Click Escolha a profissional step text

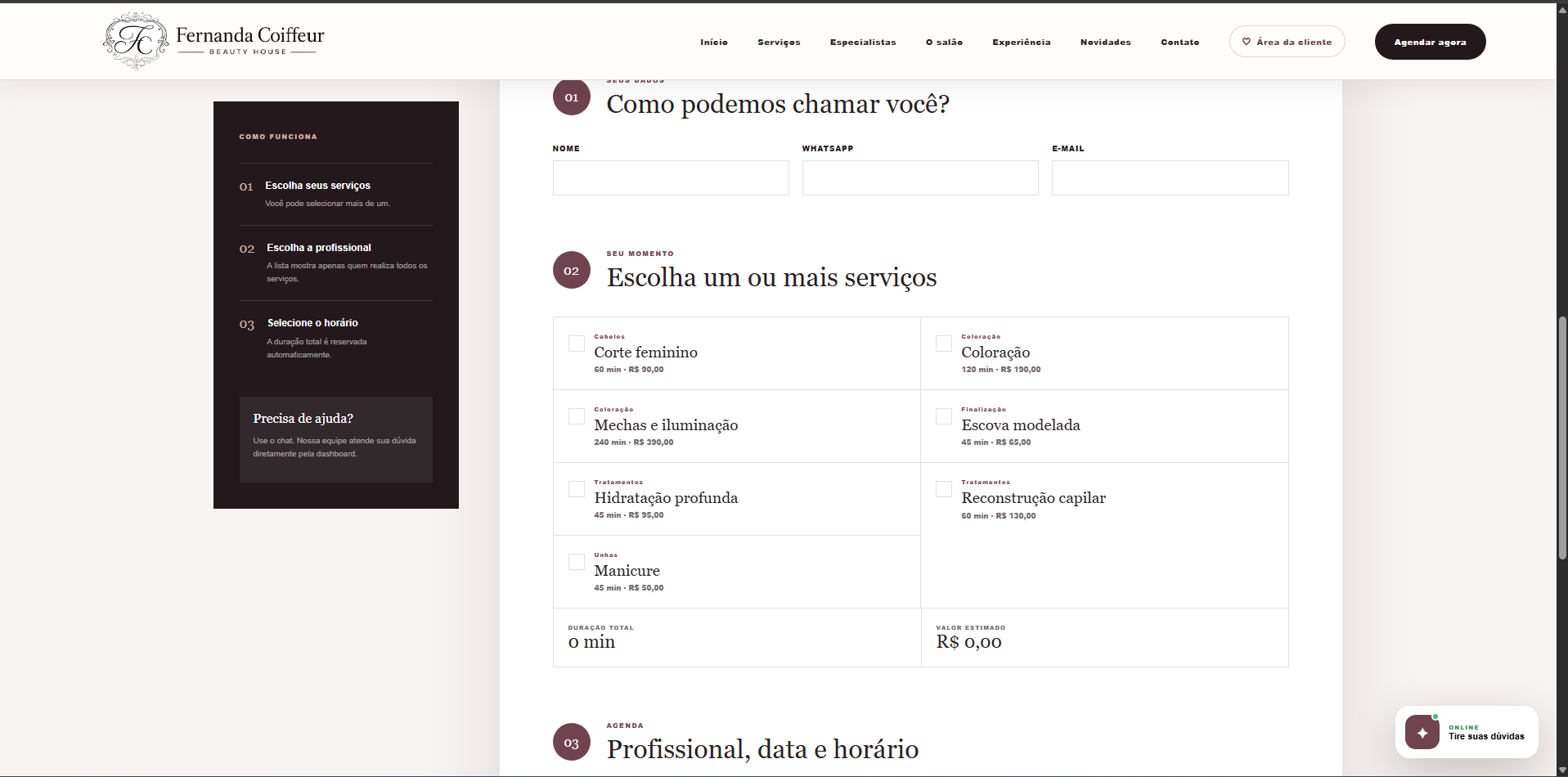click(x=319, y=248)
